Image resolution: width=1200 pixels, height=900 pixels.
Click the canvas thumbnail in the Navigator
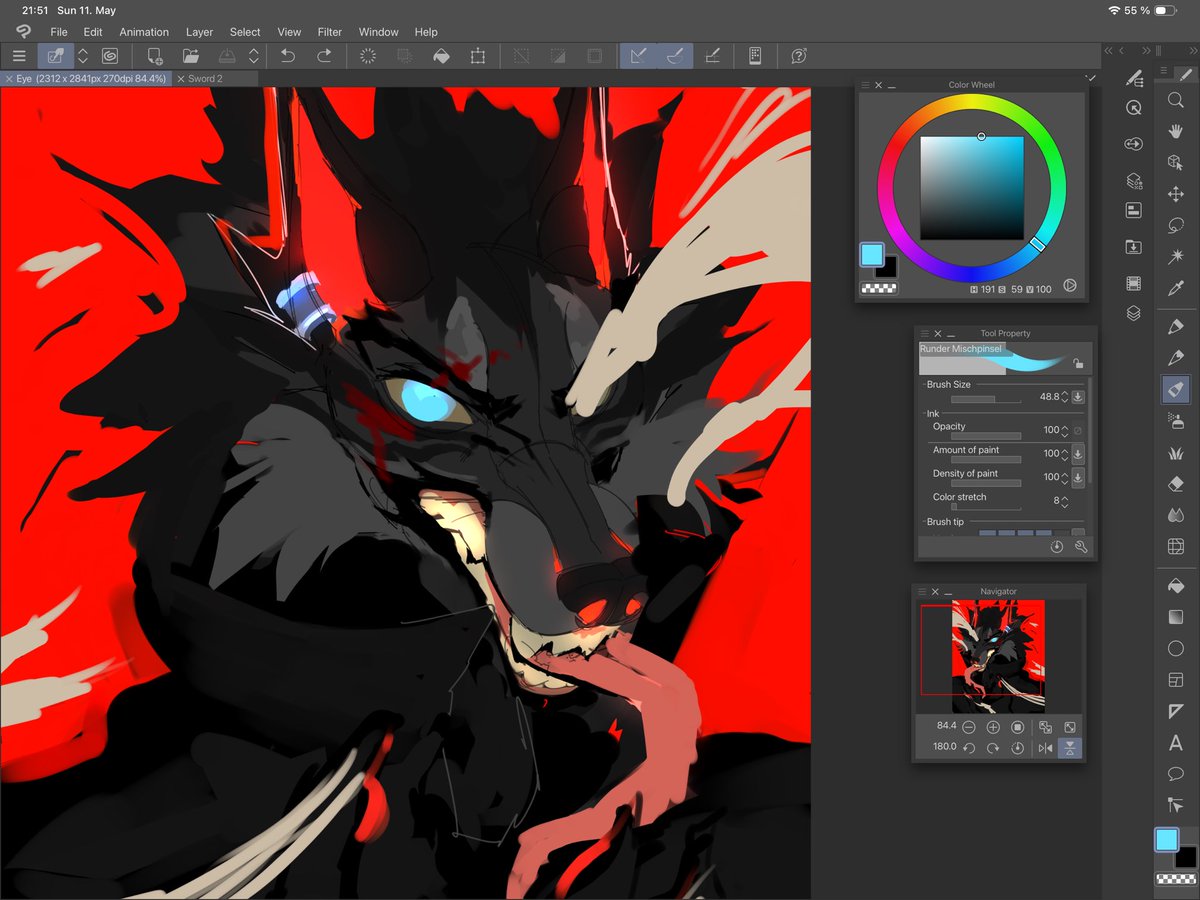(x=999, y=656)
